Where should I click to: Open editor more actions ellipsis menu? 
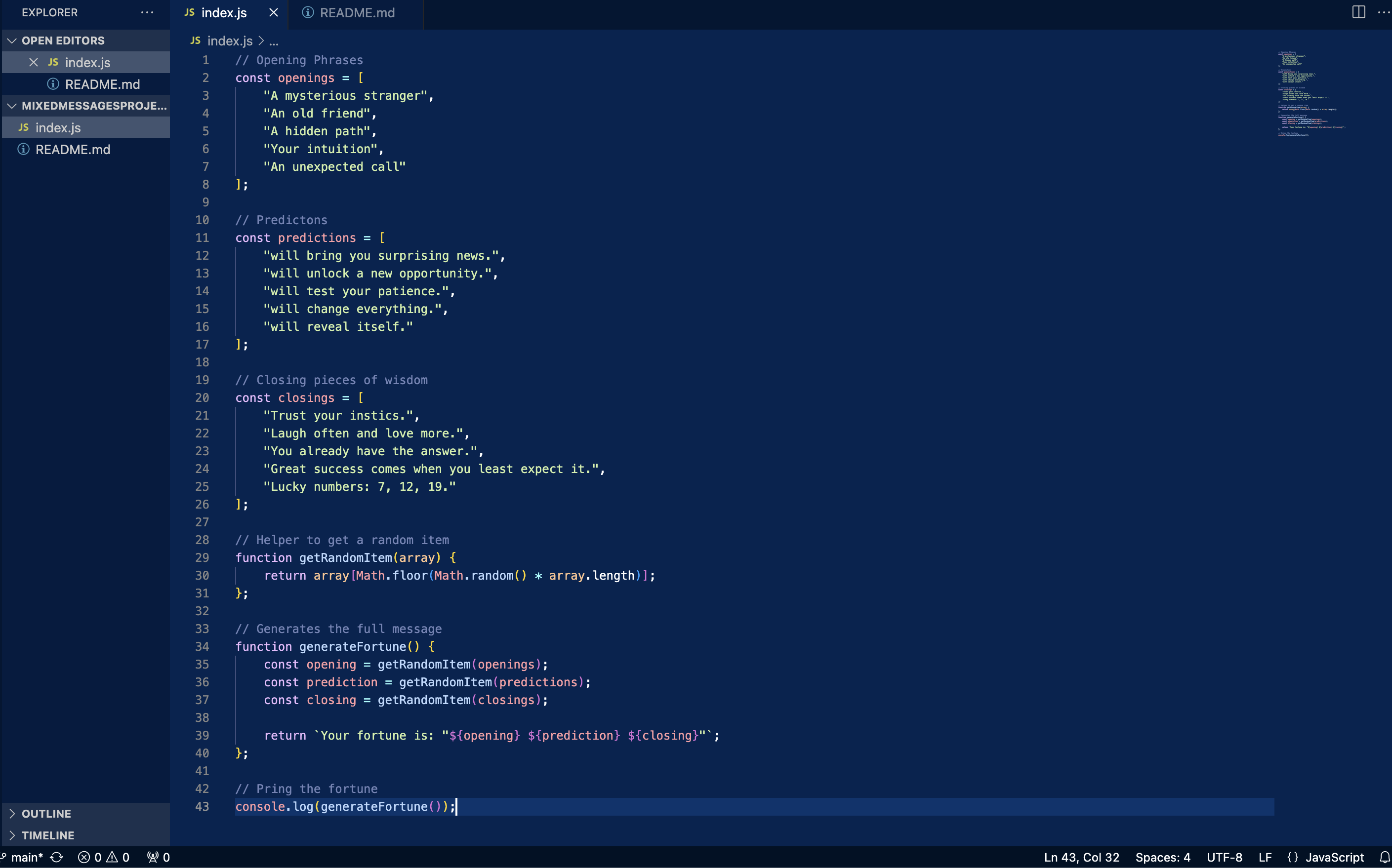[x=1384, y=12]
